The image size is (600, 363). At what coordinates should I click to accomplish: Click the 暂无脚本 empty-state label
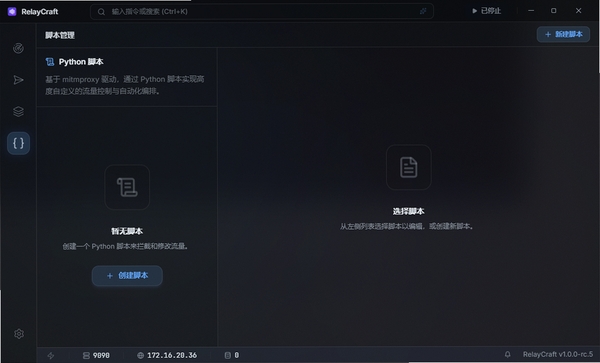click(127, 231)
